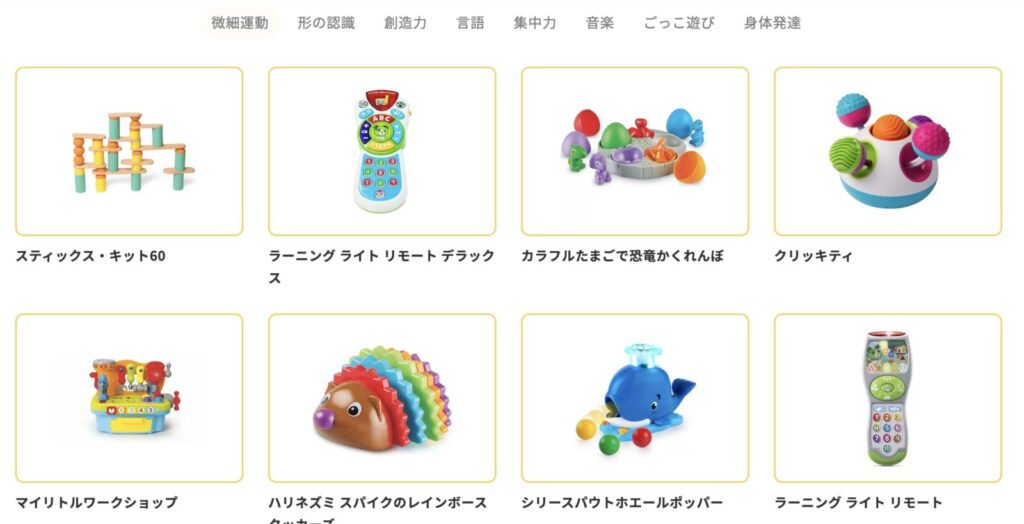Open the wooden sticks kit toy image

[x=129, y=151]
